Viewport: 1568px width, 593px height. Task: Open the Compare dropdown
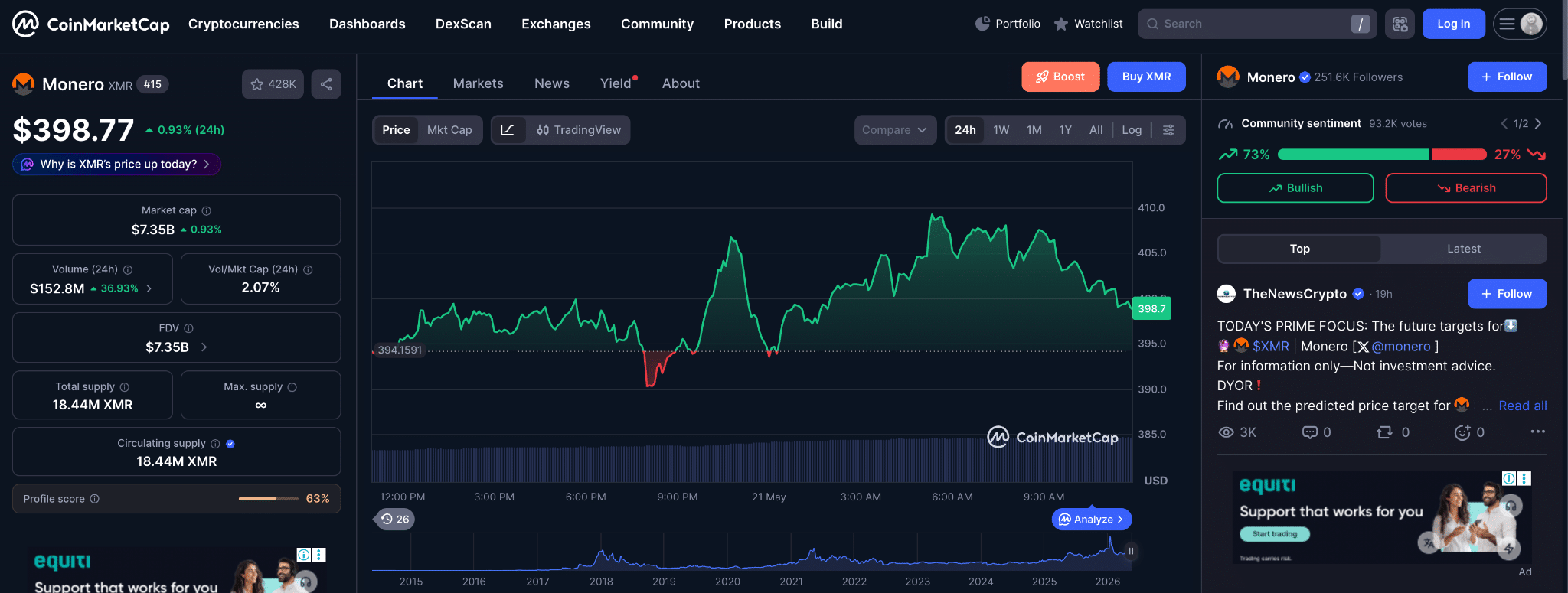tap(895, 130)
